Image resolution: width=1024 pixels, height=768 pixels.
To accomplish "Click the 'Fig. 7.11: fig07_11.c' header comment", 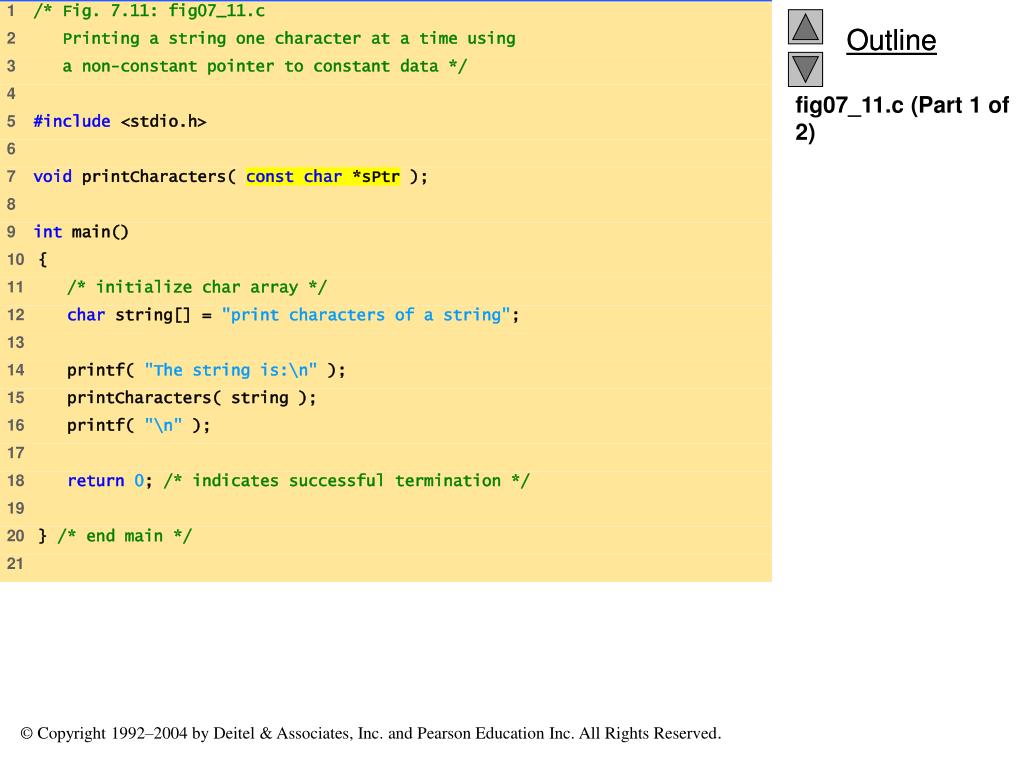I will (x=150, y=10).
